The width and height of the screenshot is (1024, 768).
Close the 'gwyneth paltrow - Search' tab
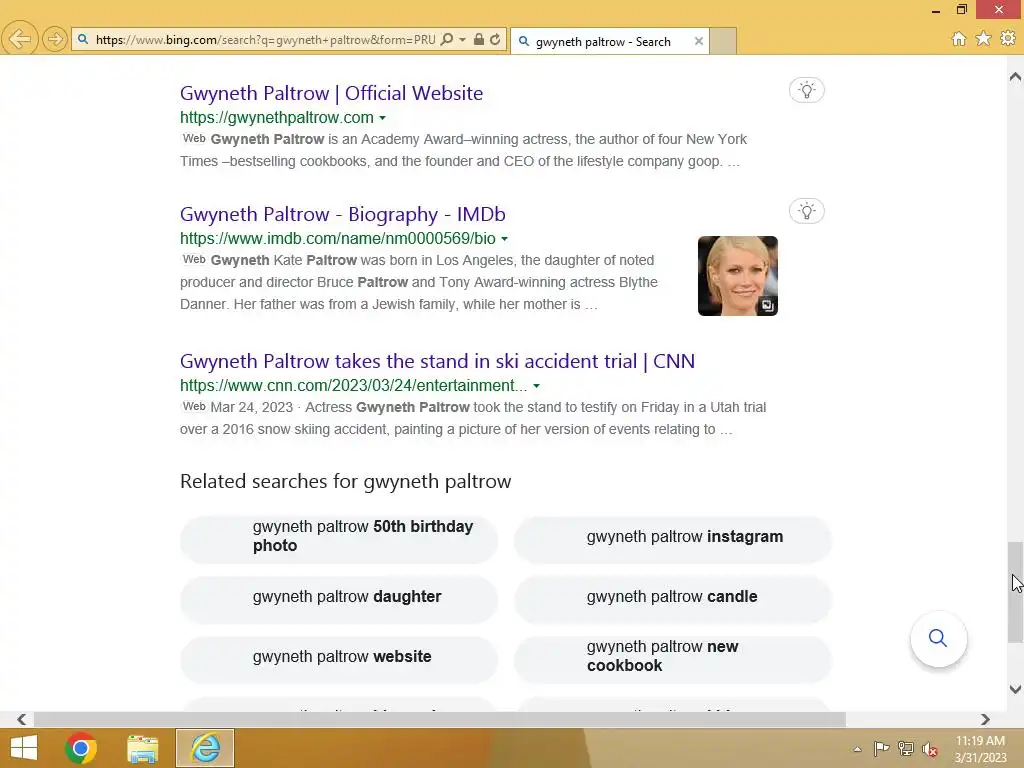[699, 41]
